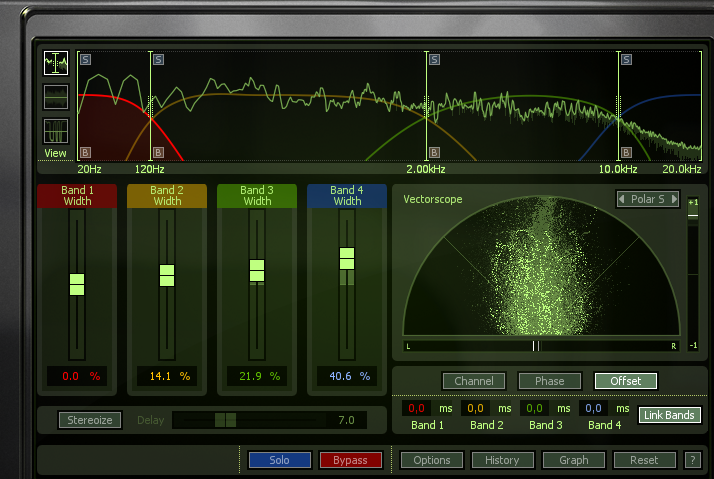Bypass the band at the 10.0kHz crossover
The image size is (714, 479).
pos(626,153)
